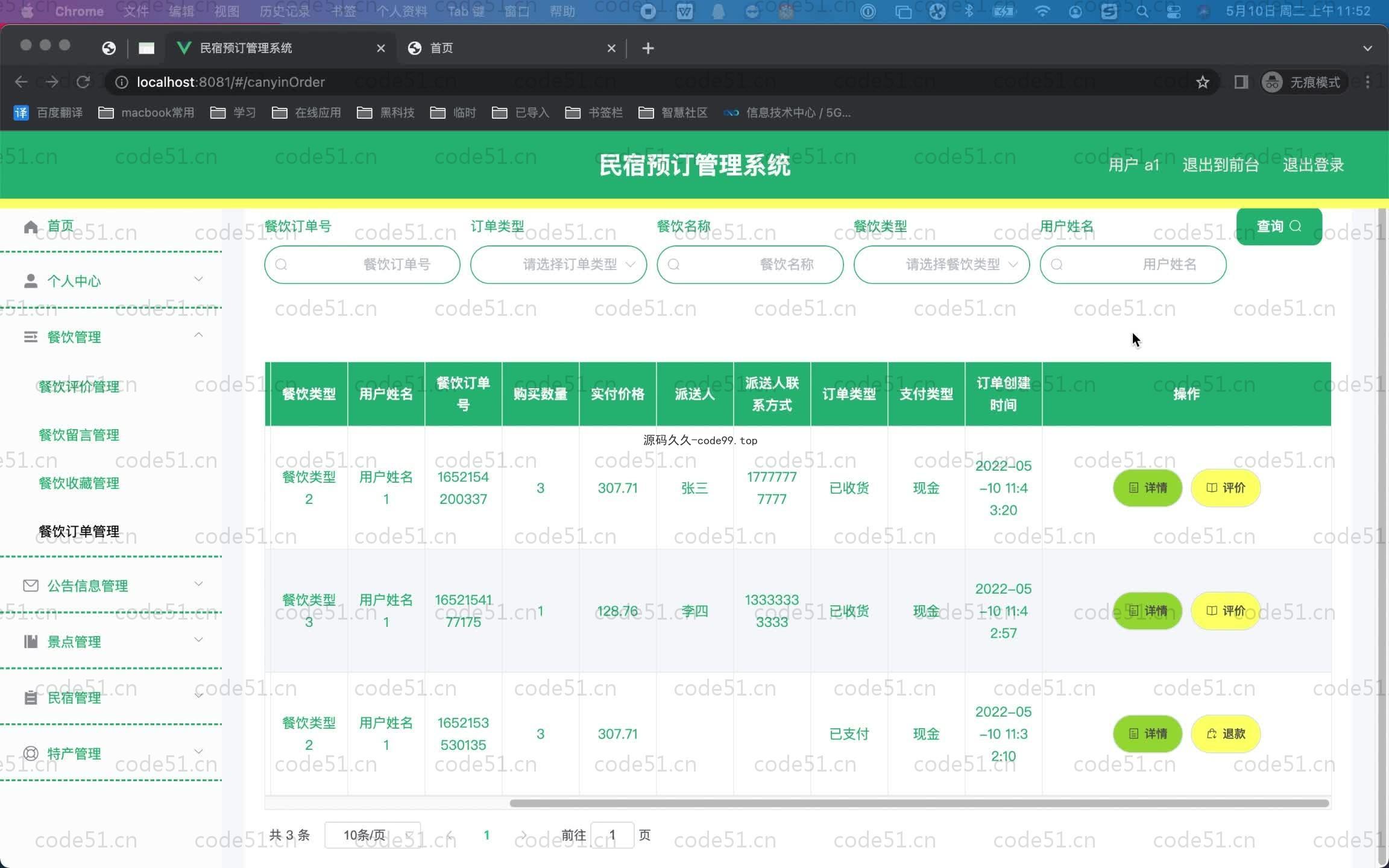Image resolution: width=1389 pixels, height=868 pixels.
Task: Toggle browser side panel icon
Action: click(x=1241, y=82)
